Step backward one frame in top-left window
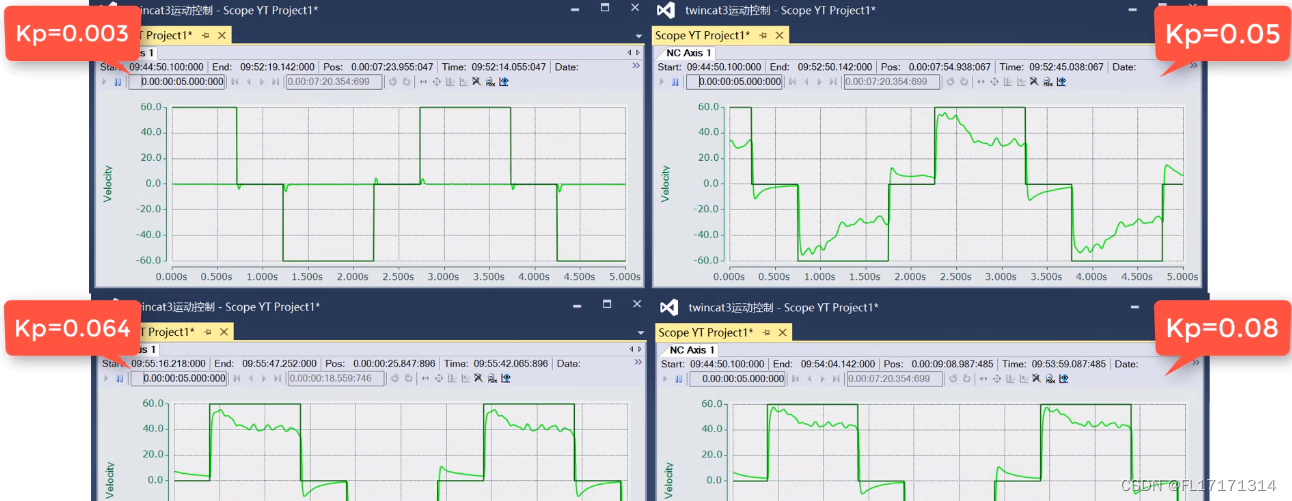The image size is (1292, 501). tap(249, 81)
